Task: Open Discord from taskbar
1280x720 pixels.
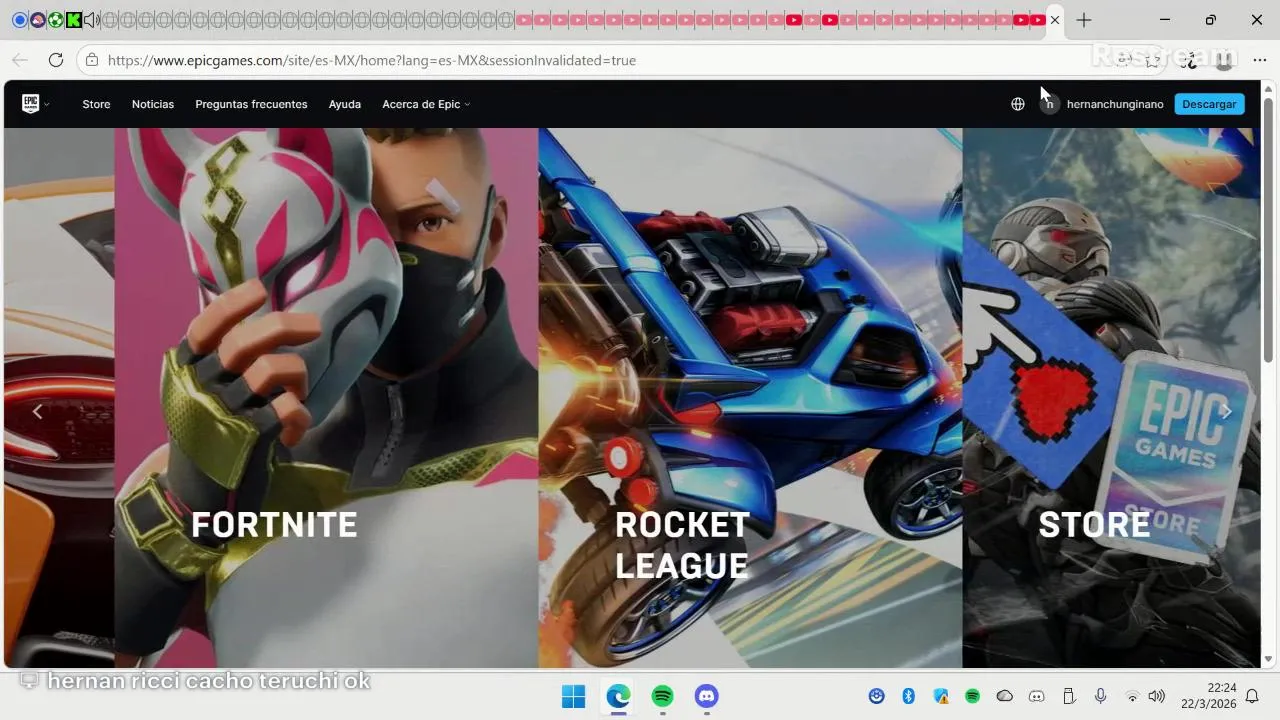Action: (x=706, y=696)
